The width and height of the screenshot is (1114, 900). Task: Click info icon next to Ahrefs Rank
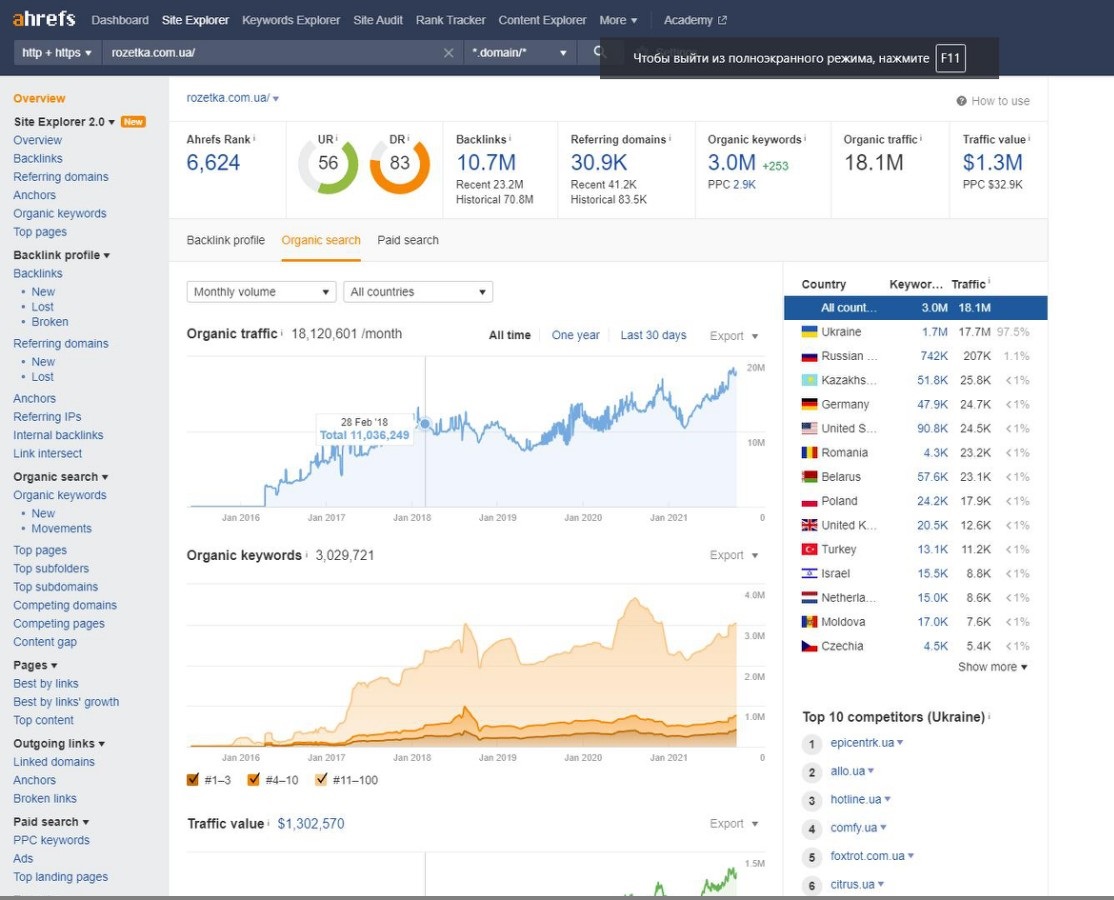point(254,139)
